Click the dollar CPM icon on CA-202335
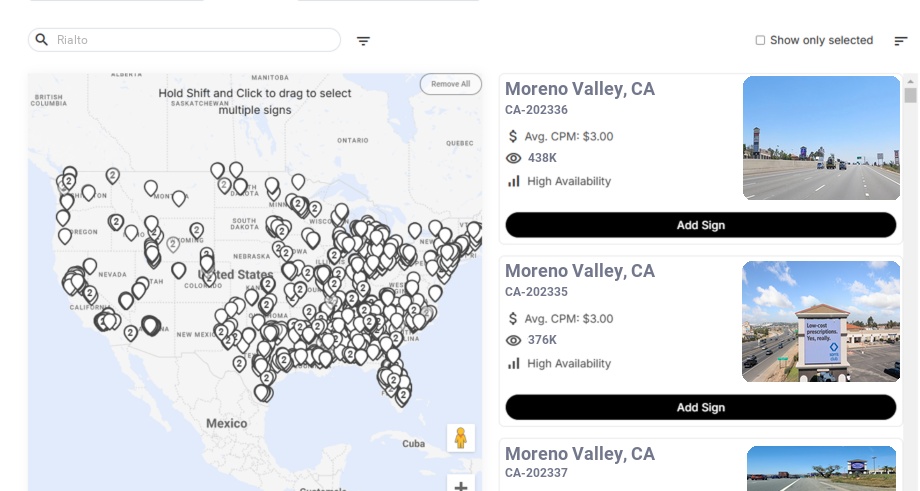This screenshot has width=920, height=491. pos(513,318)
